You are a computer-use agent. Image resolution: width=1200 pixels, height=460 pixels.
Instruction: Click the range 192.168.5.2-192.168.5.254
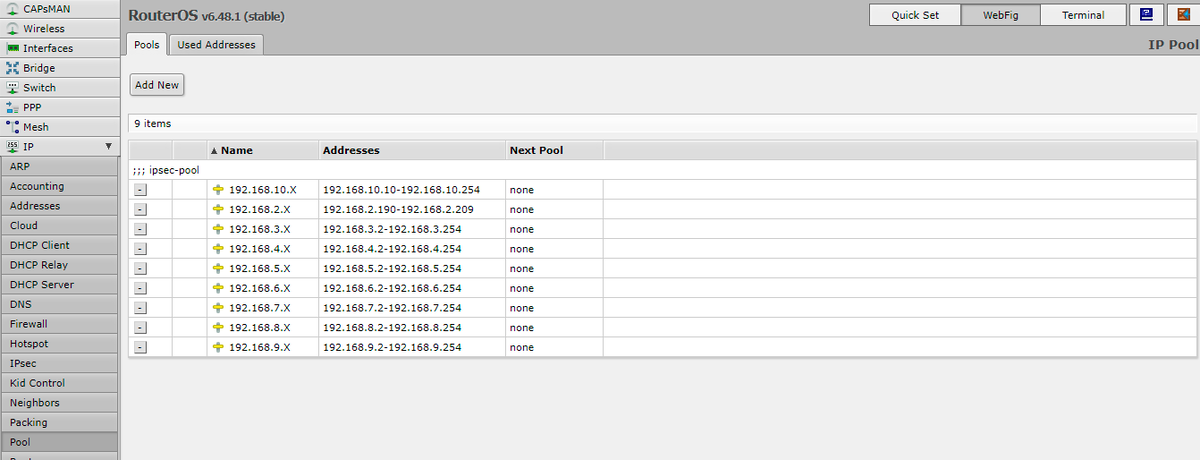point(392,269)
